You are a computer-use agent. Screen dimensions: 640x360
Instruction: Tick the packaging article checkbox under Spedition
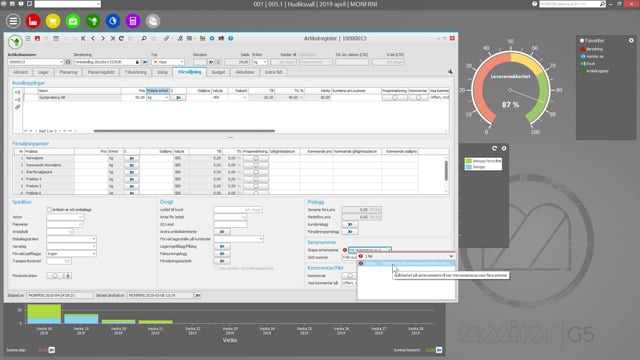tap(49, 209)
